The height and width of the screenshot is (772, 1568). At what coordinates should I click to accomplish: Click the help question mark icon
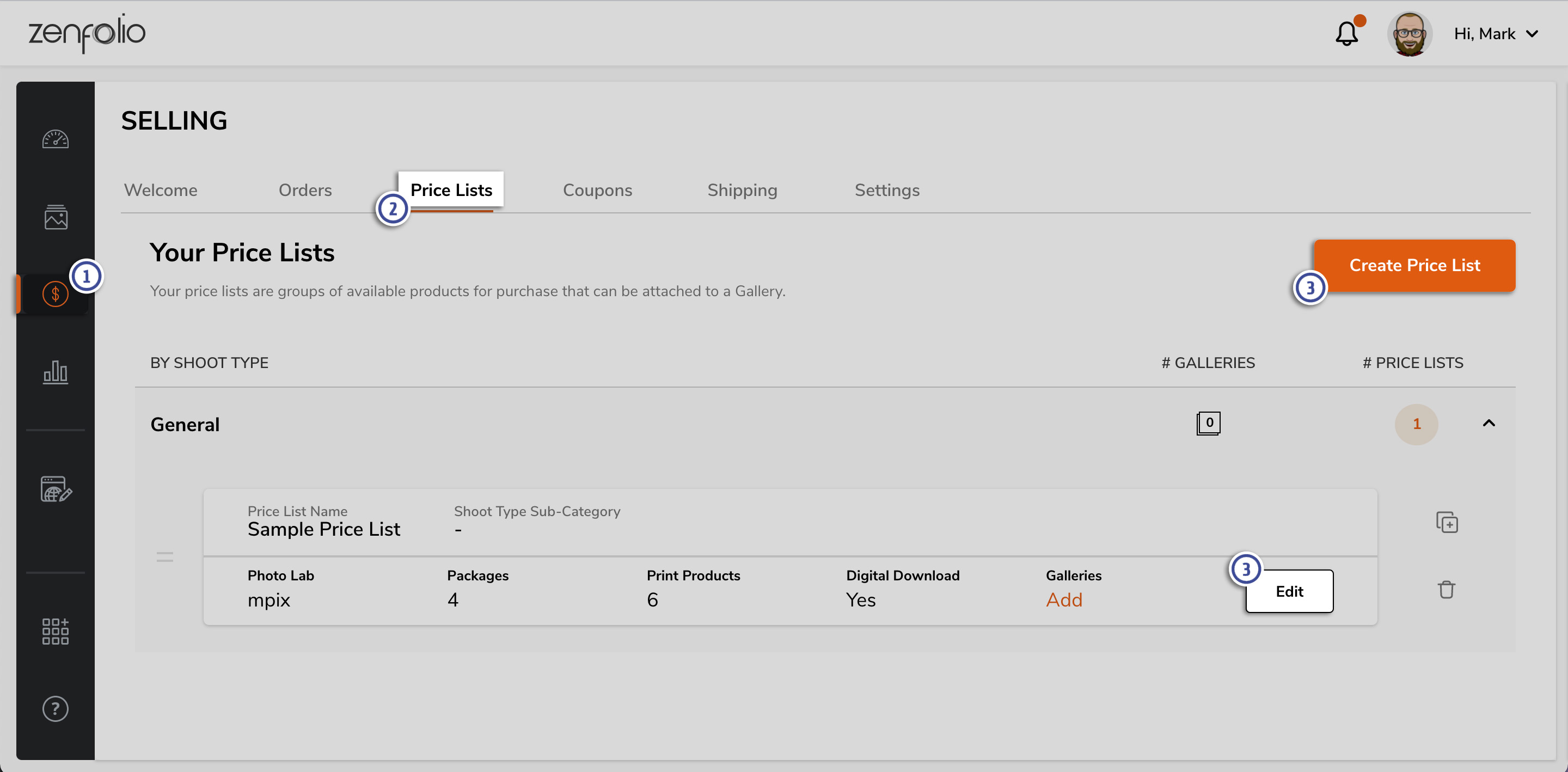click(56, 709)
